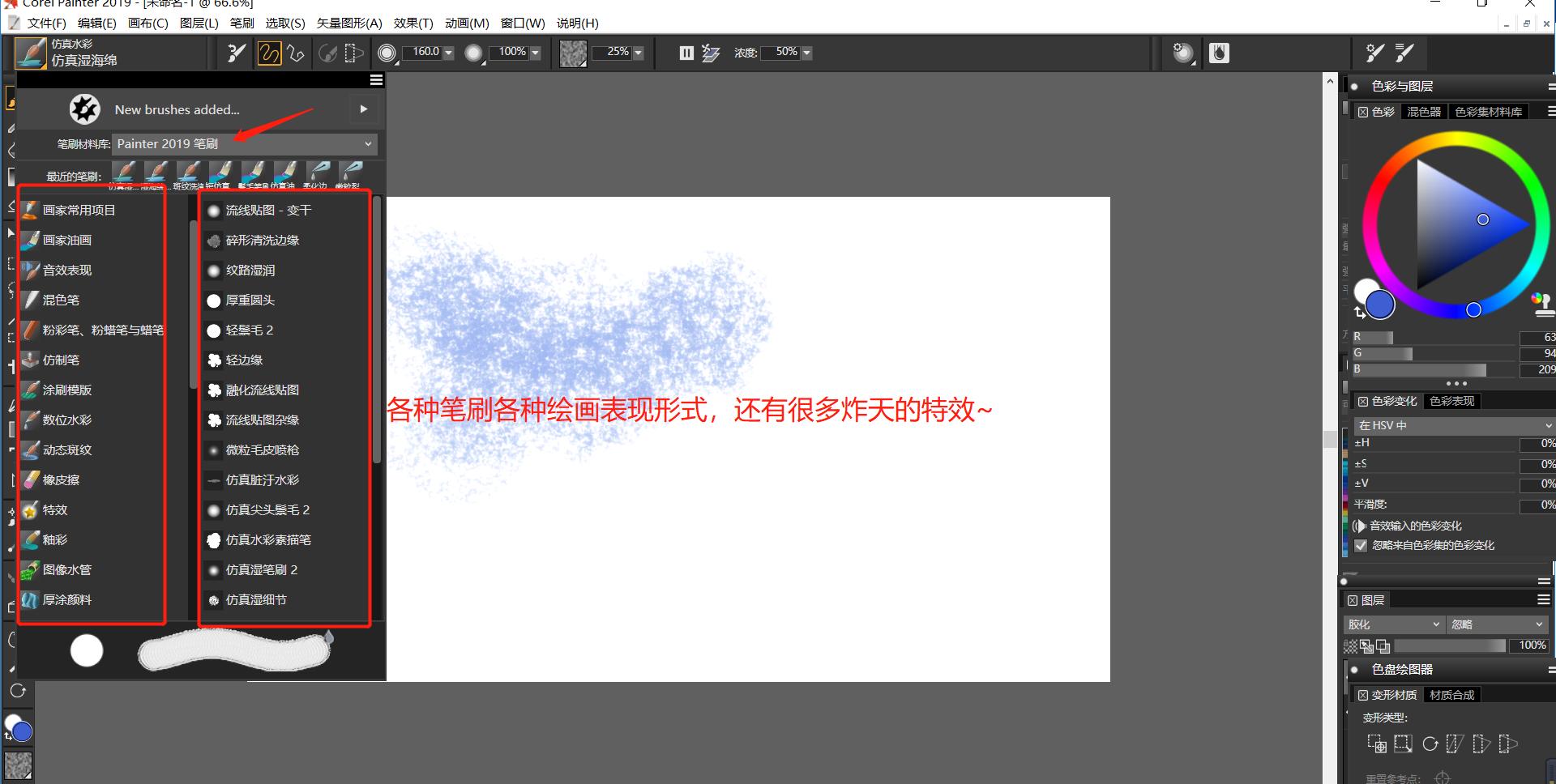Open the 效果(T) menu
The height and width of the screenshot is (784, 1556).
(x=413, y=23)
